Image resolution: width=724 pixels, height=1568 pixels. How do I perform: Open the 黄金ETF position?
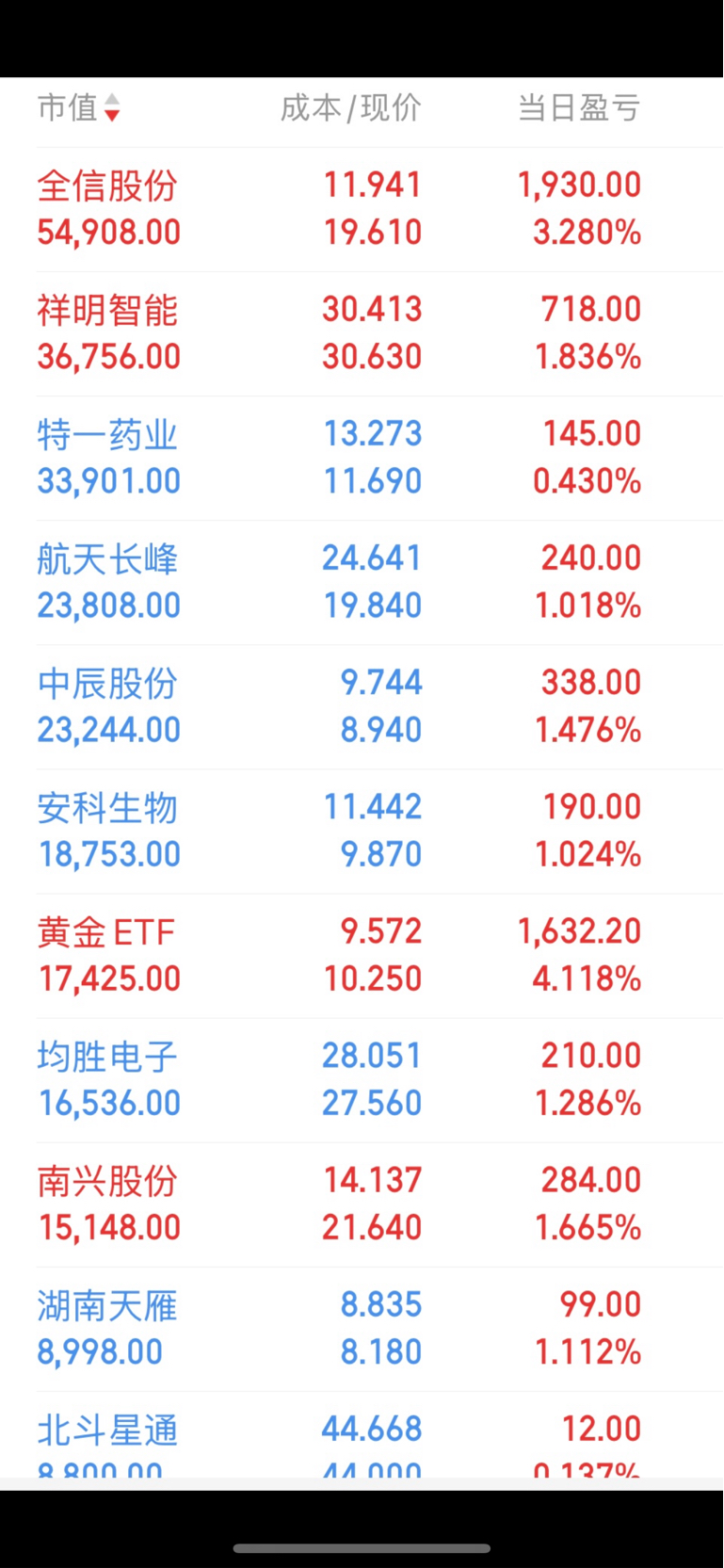click(x=106, y=932)
